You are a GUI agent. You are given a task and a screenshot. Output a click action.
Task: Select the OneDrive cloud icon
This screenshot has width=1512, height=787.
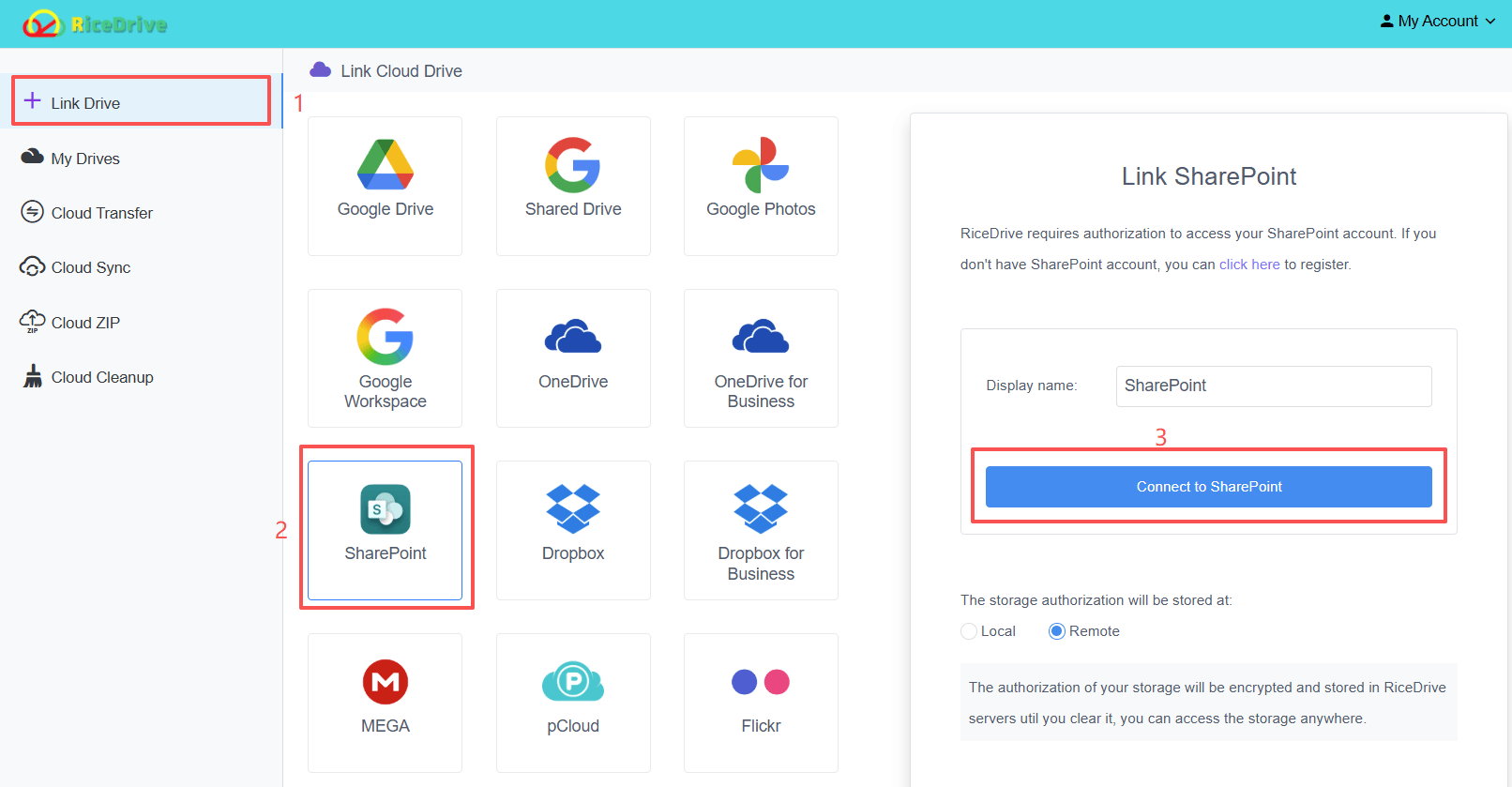pos(573,336)
